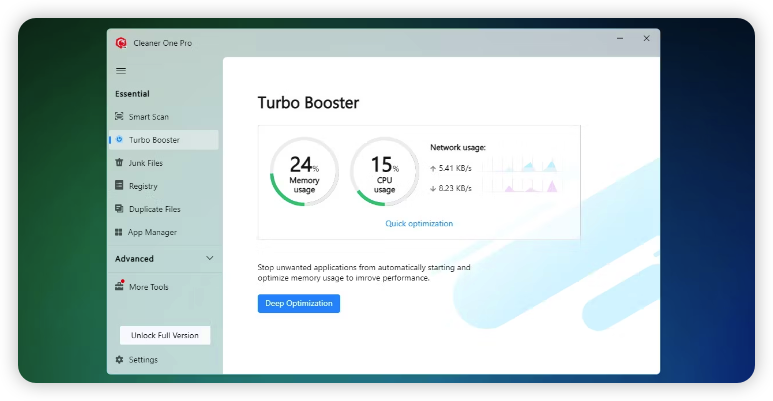773x401 pixels.
Task: Click Unlock Full Version button
Action: point(165,335)
